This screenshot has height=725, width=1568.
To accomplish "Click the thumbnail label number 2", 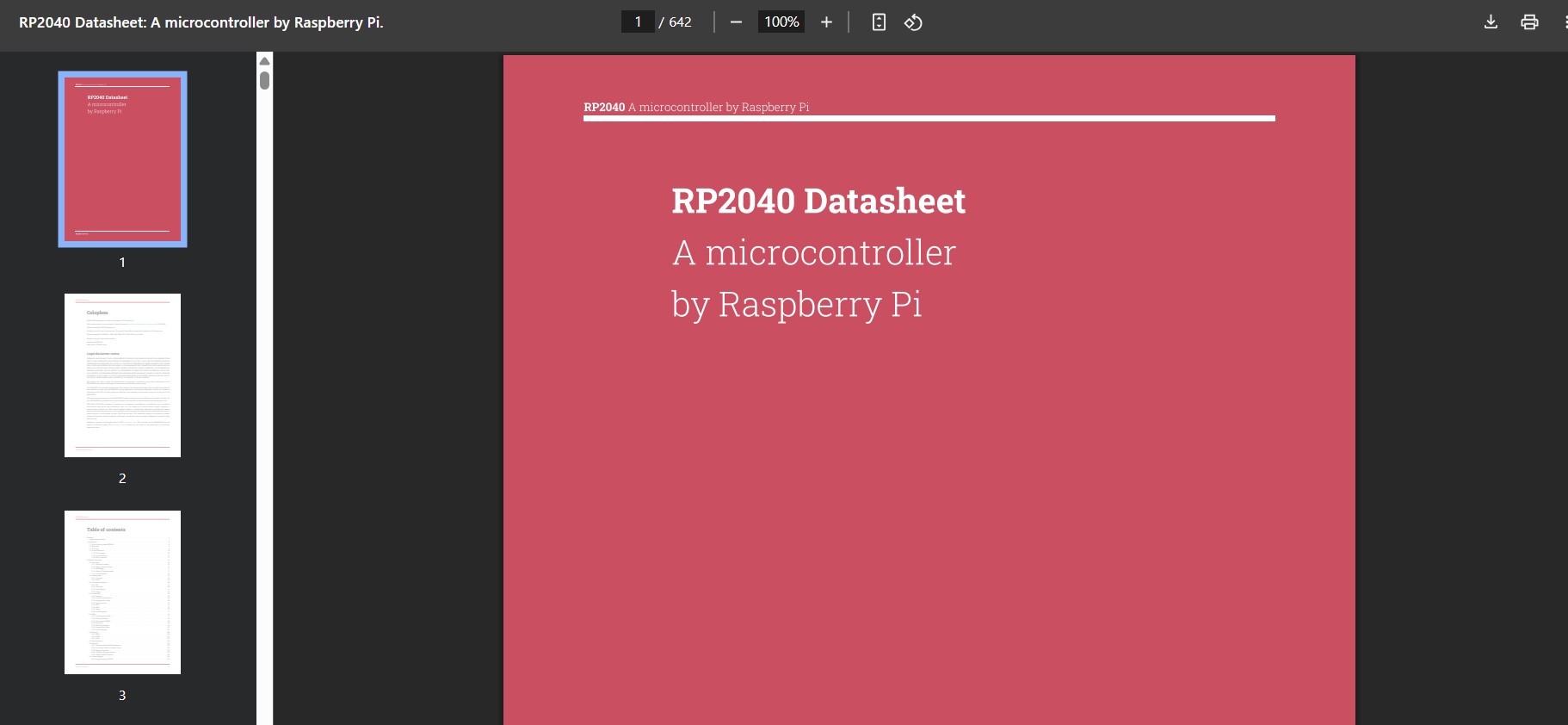I will coord(122,478).
